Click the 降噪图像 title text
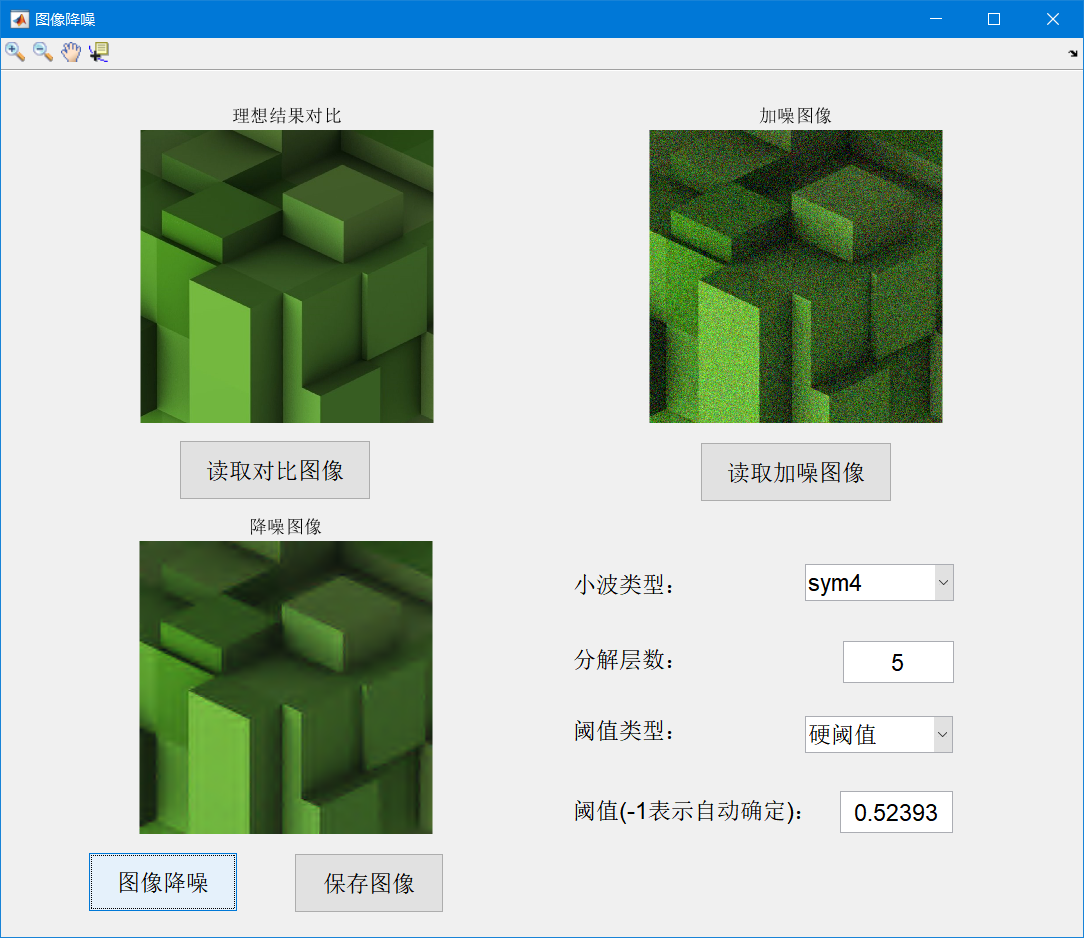The height and width of the screenshot is (938, 1084). 286,527
